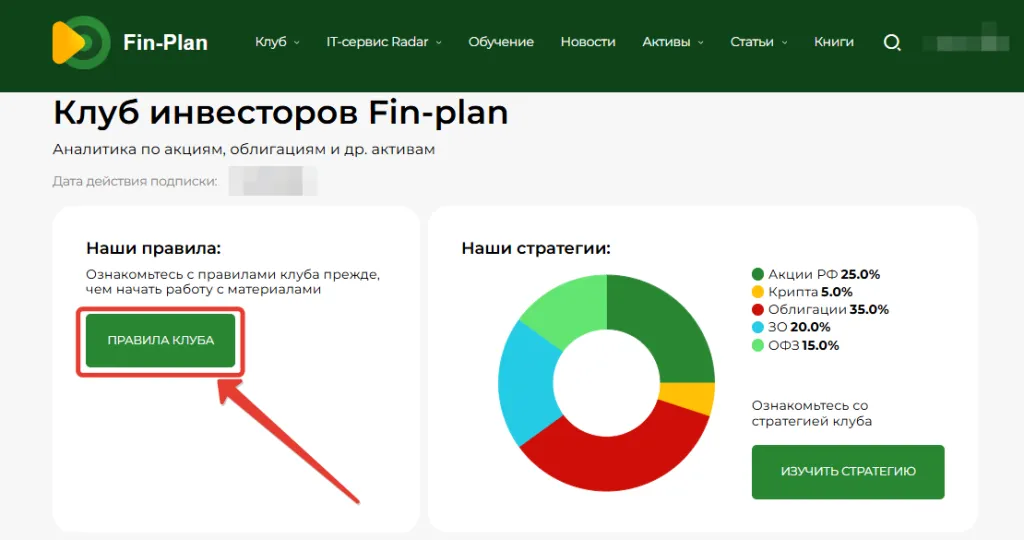Open the Клуб menu item
This screenshot has width=1024, height=540.
[270, 42]
